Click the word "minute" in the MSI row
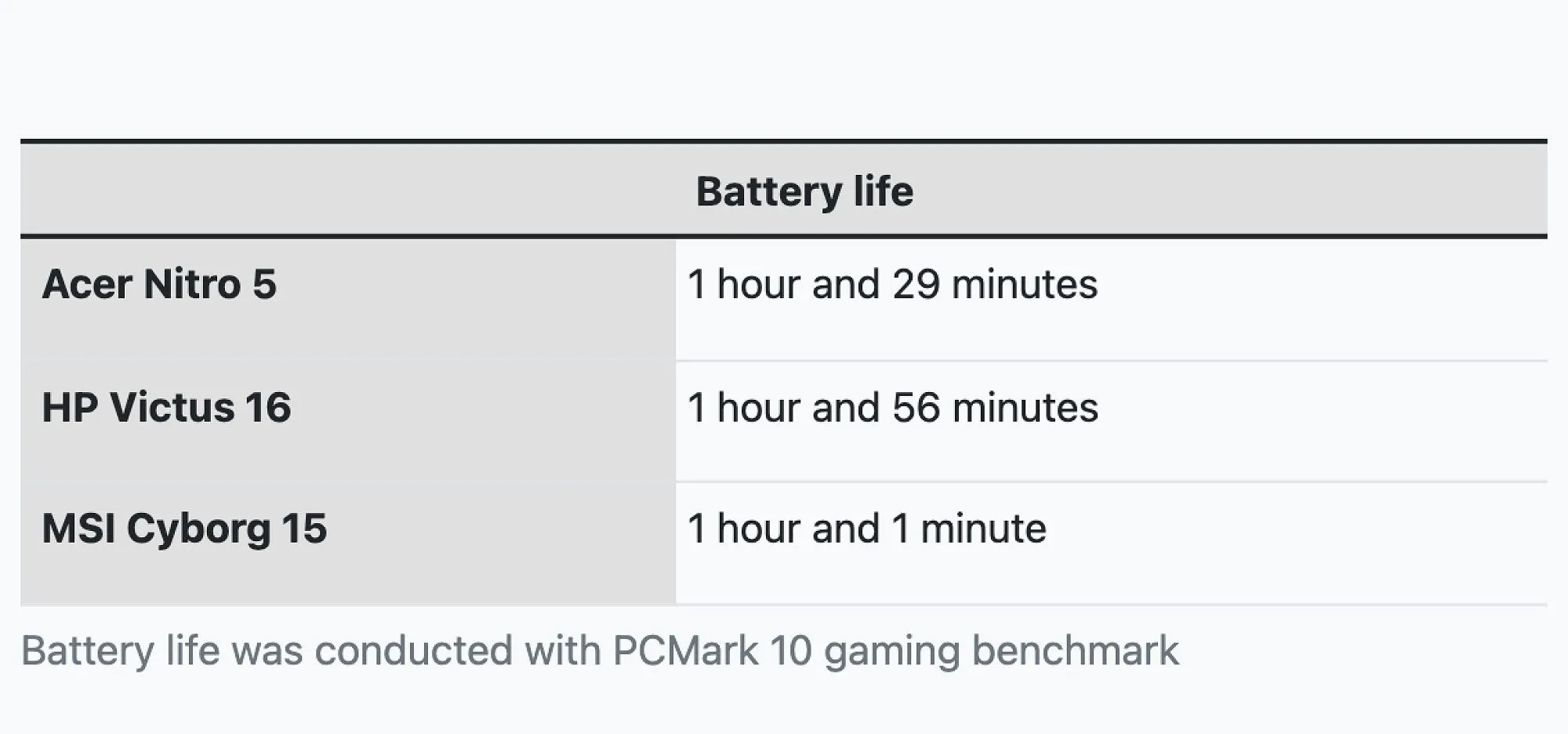 [983, 529]
